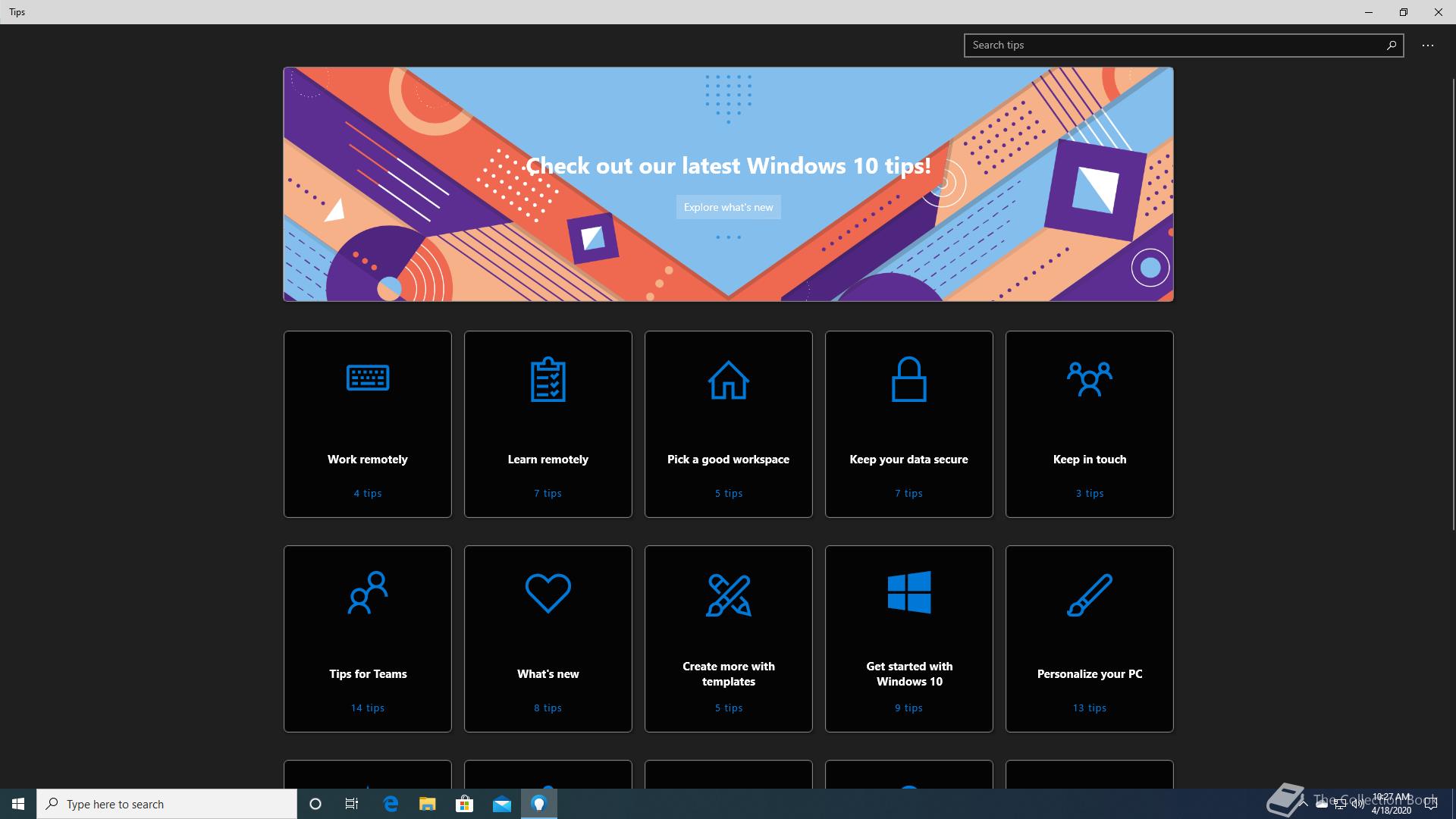Screen dimensions: 1456x819
Task: Click 'Tips for Teams' title text
Action: (368, 674)
